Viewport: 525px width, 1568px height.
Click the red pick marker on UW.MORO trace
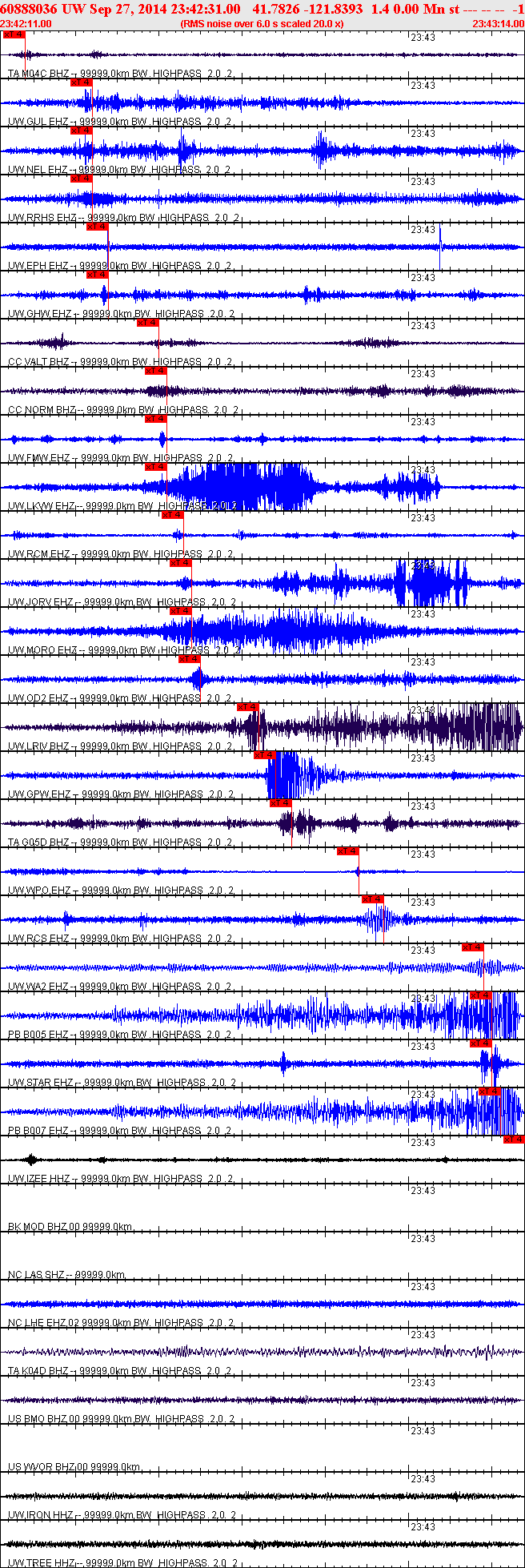pos(180,611)
